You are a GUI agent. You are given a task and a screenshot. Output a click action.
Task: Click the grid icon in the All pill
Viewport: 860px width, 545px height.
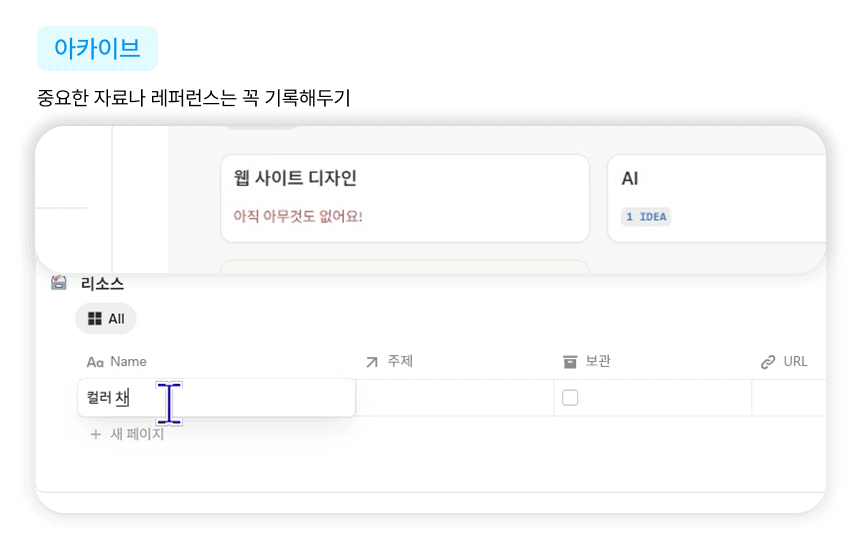[x=95, y=319]
